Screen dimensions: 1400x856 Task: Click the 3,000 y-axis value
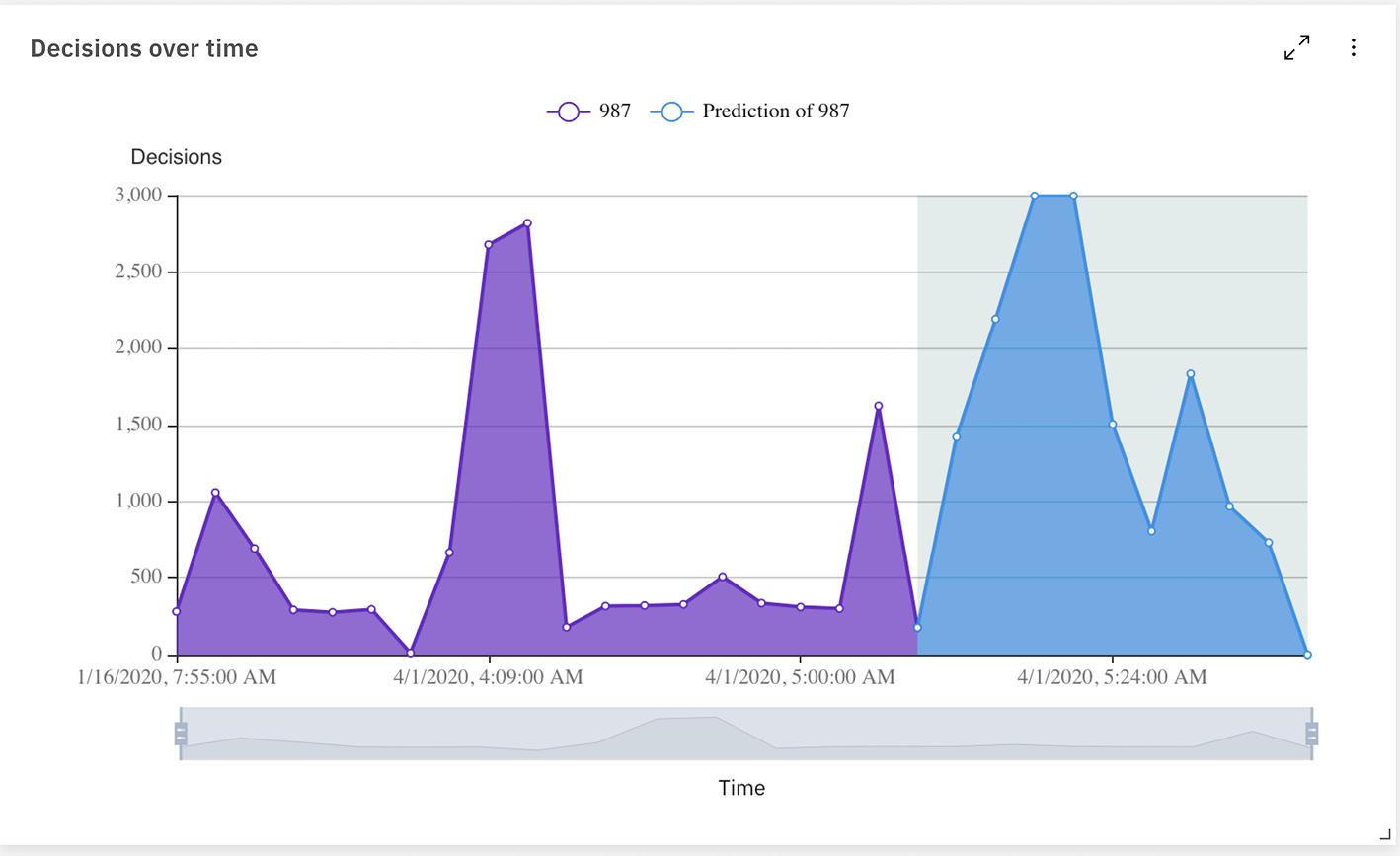pyautogui.click(x=139, y=195)
